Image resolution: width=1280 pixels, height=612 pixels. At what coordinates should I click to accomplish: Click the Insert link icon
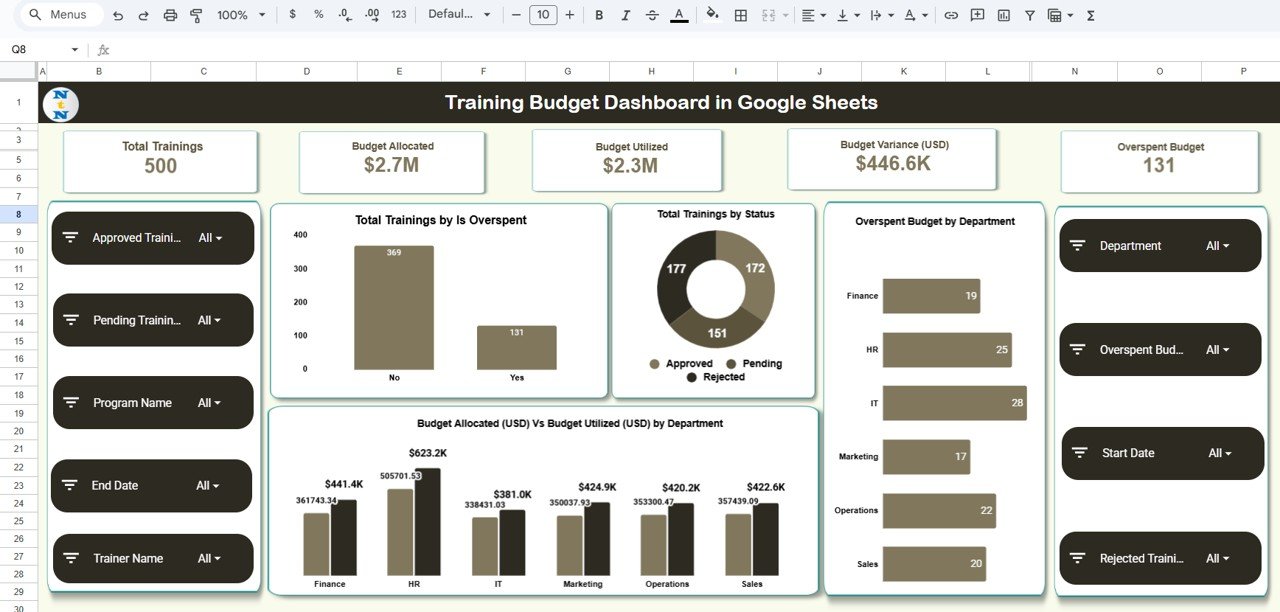pos(951,15)
